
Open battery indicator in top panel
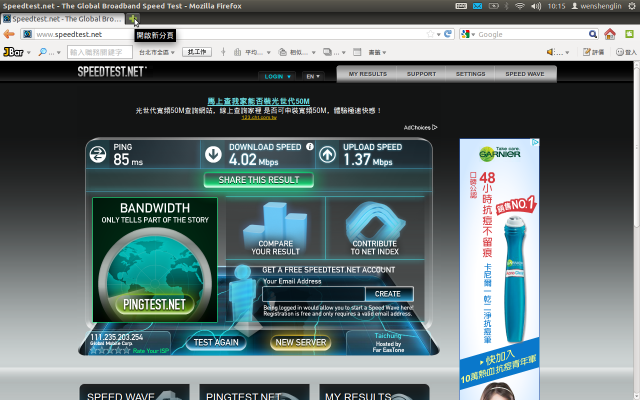(493, 6)
